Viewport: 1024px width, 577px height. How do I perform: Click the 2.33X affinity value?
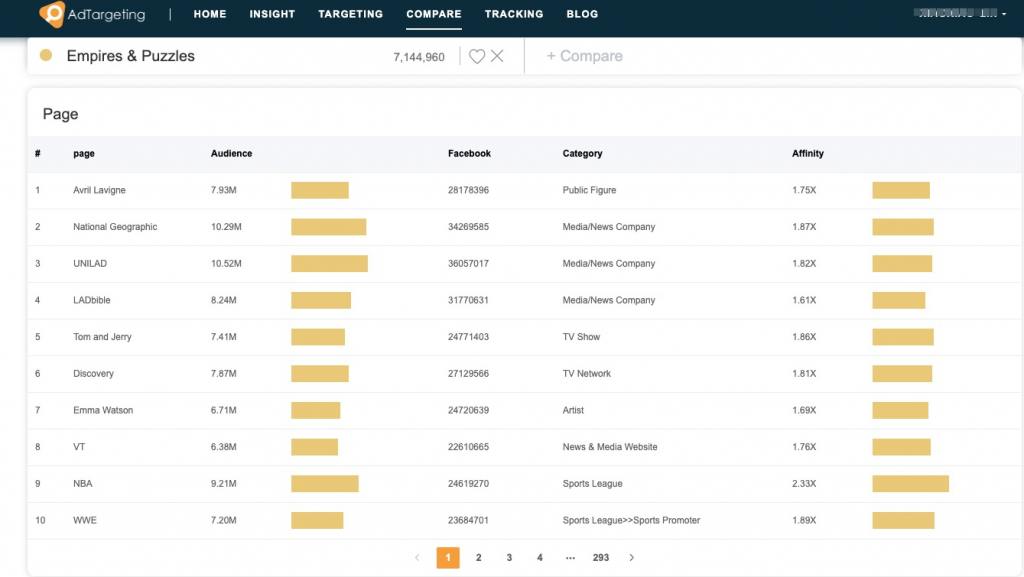pyautogui.click(x=804, y=484)
